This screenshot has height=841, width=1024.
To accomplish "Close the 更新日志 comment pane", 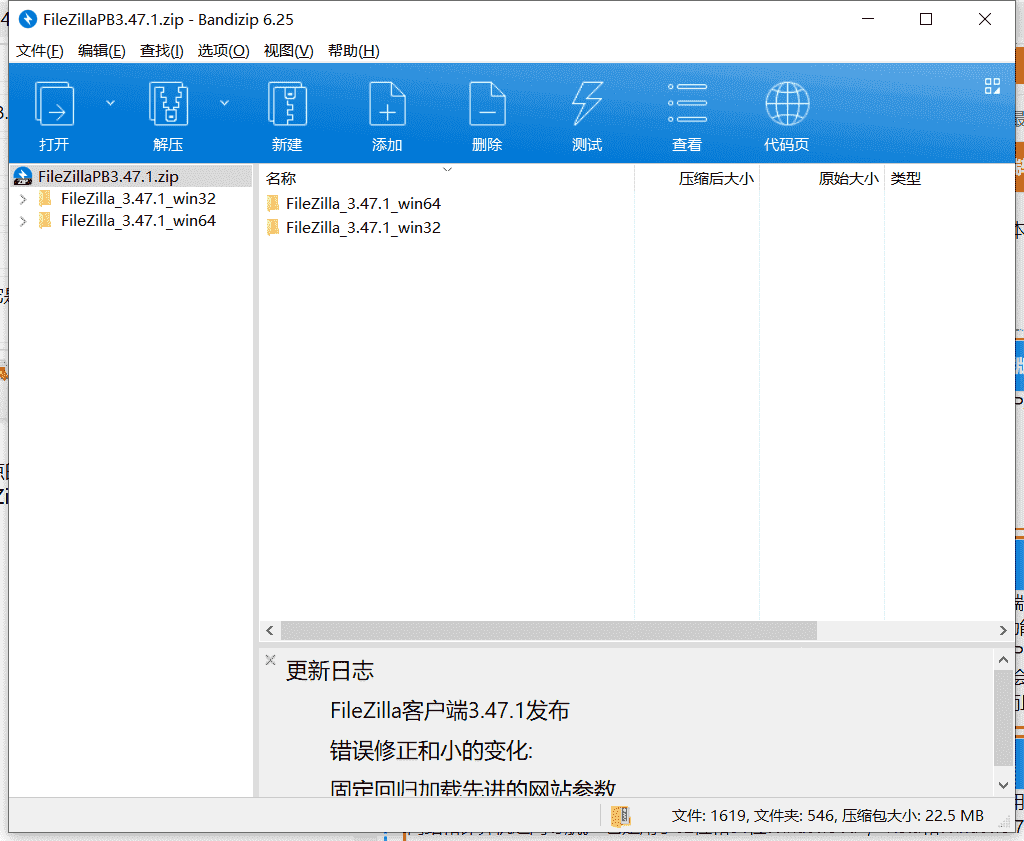I will 270,660.
